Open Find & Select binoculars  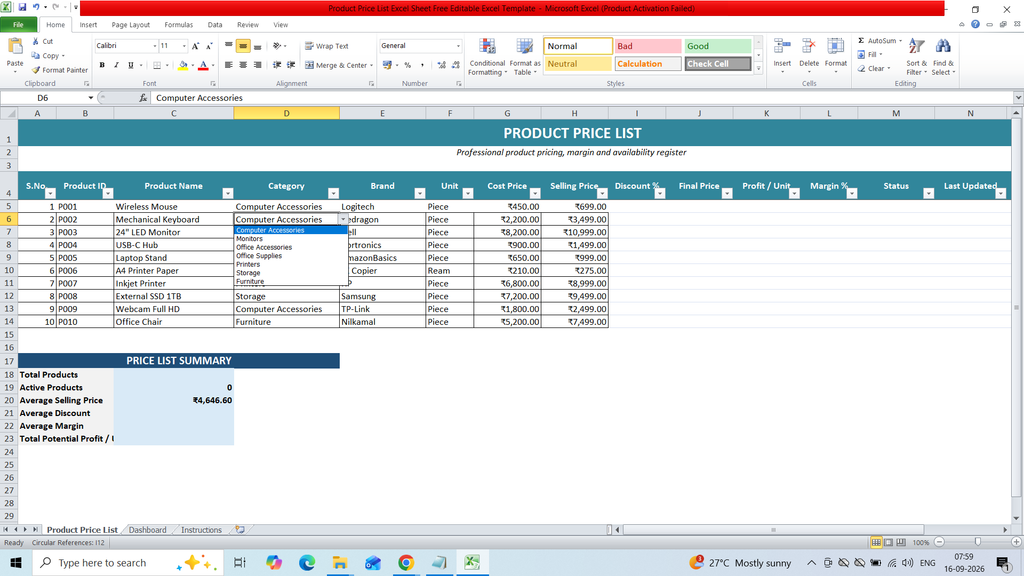[x=942, y=57]
